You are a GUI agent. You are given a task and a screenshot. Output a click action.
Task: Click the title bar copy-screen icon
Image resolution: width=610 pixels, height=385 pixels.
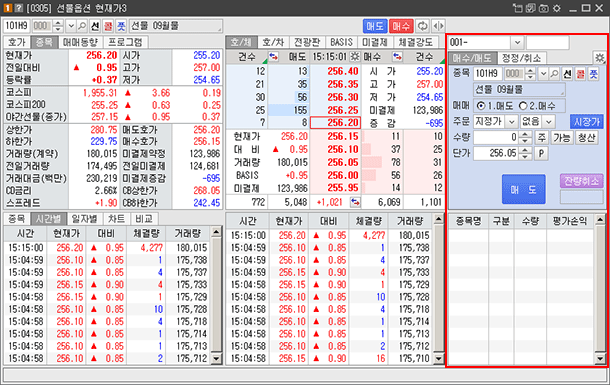(x=531, y=8)
